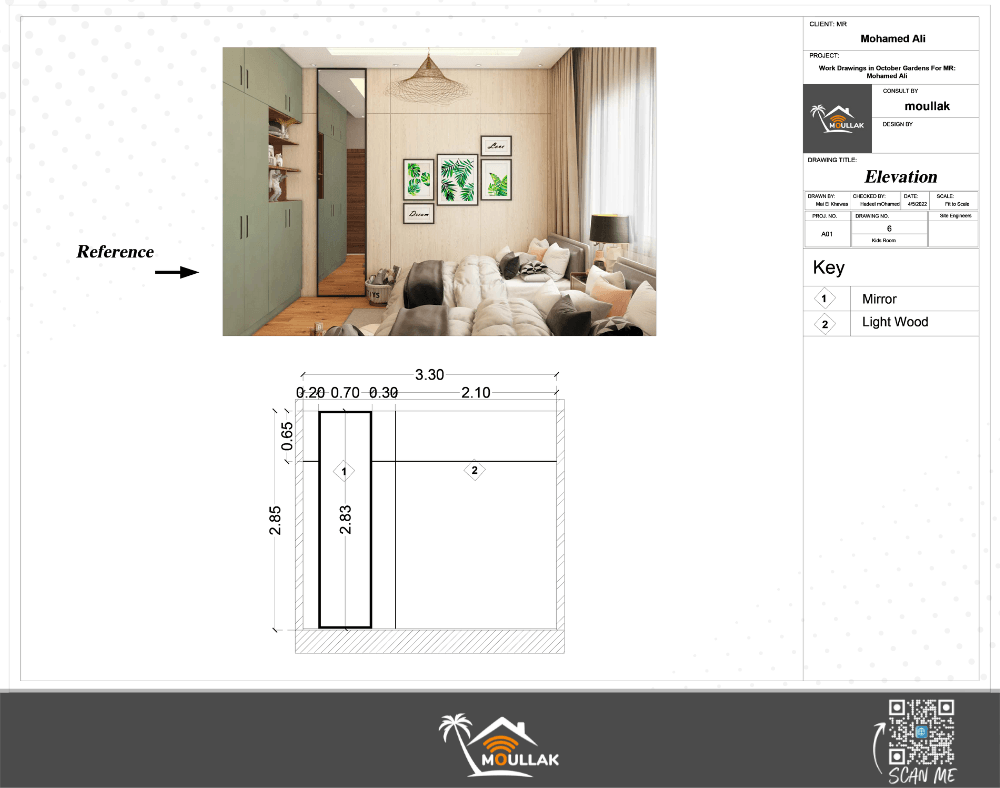This screenshot has width=1000, height=788.
Task: Click the Moullak logo in the title block
Action: click(839, 119)
